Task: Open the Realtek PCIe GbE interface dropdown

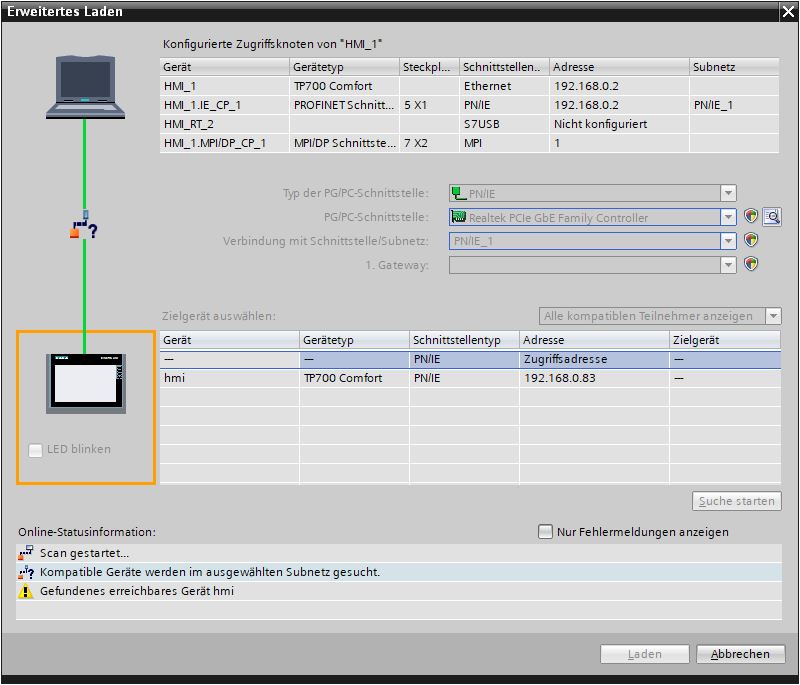Action: [x=728, y=217]
